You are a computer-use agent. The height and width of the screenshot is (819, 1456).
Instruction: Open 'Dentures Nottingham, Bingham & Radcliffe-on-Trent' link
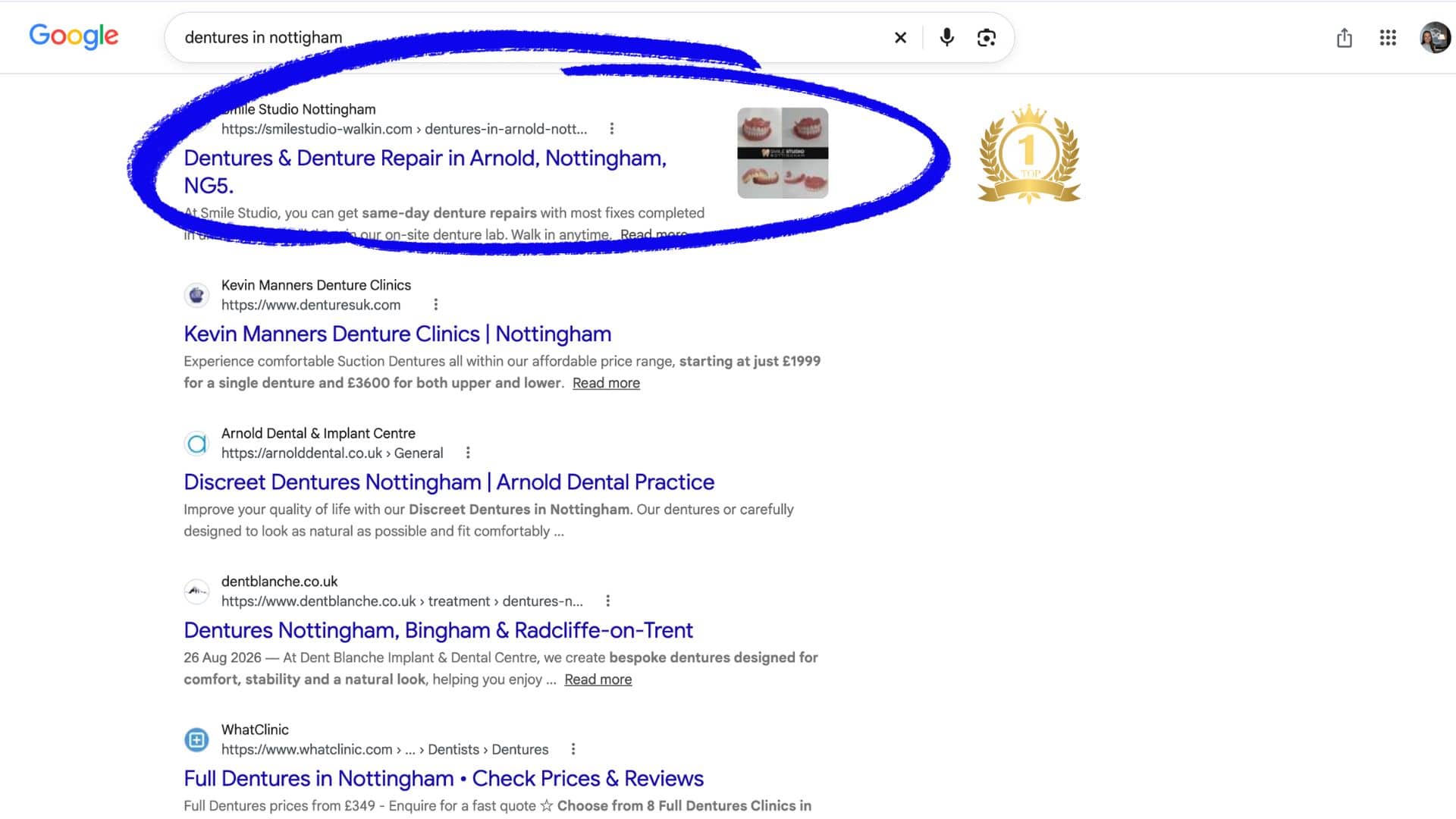(x=438, y=630)
